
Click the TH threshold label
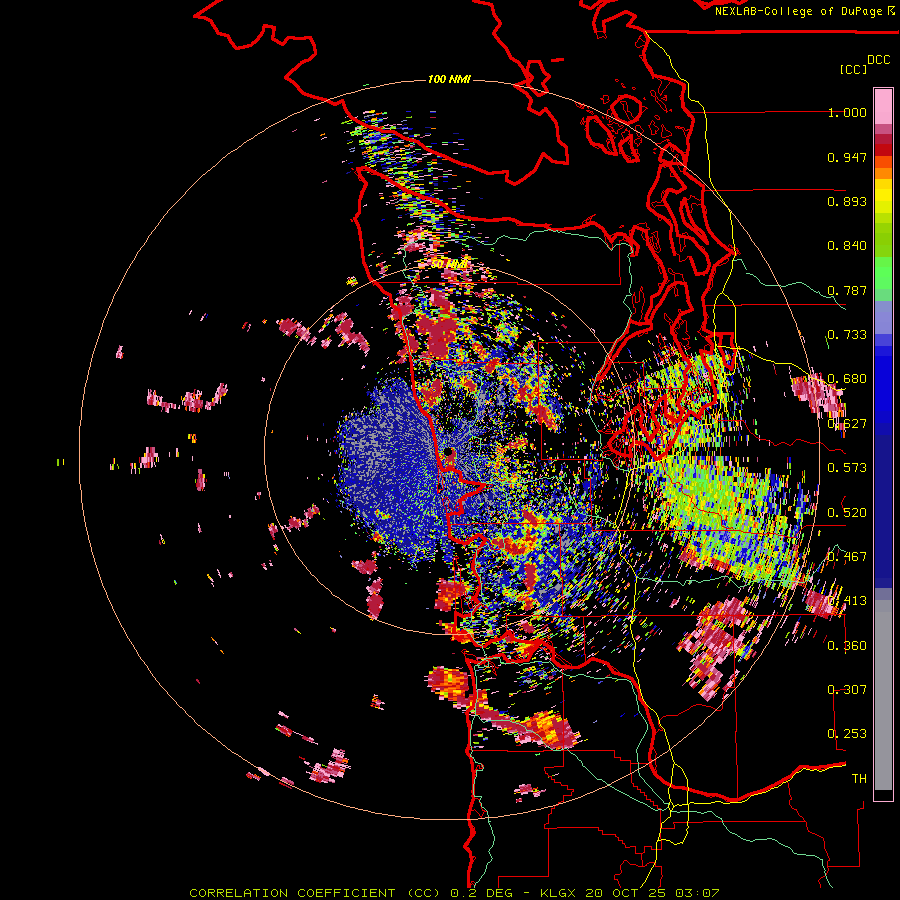(x=859, y=778)
